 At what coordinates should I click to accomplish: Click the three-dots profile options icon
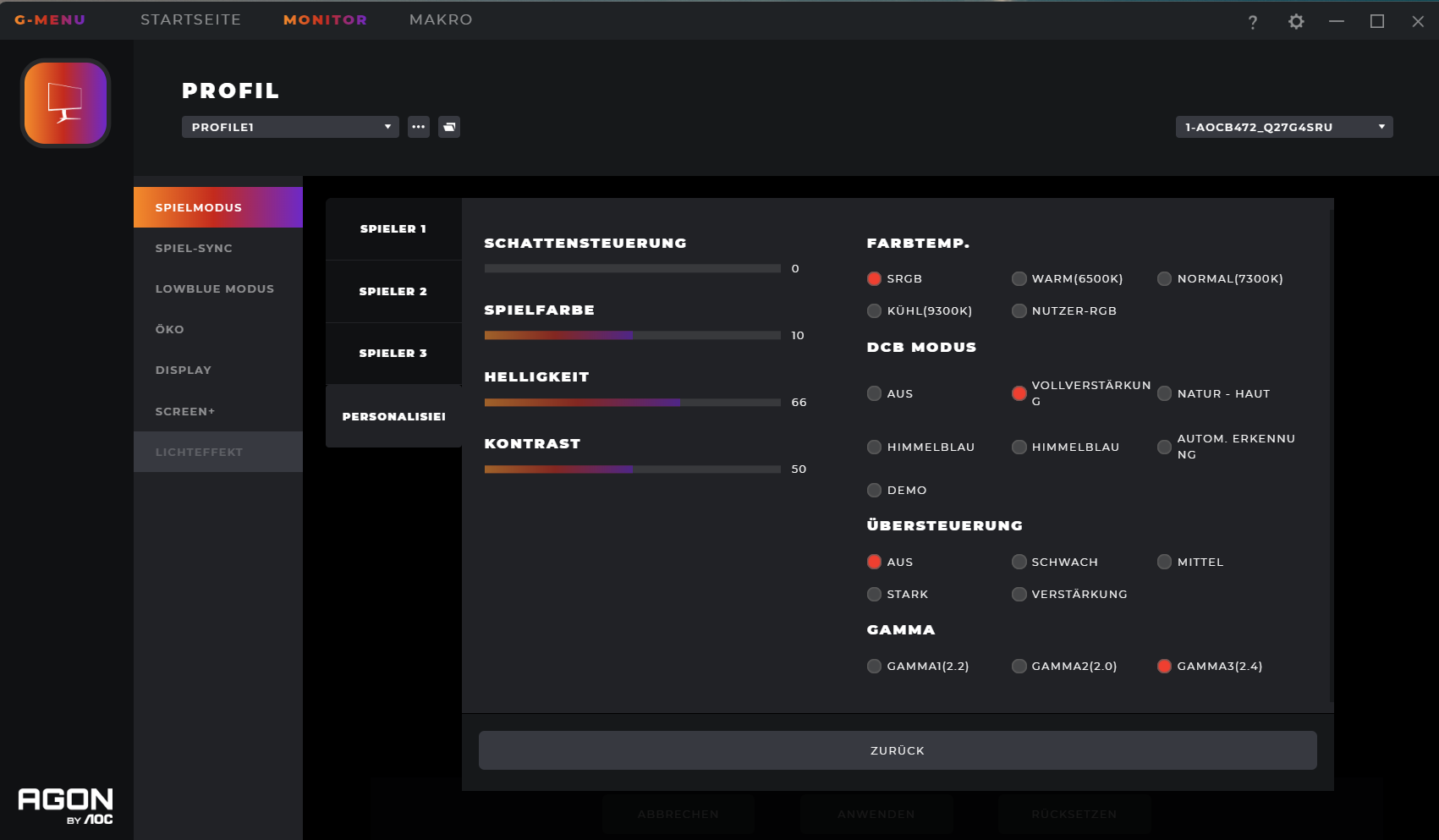[419, 127]
